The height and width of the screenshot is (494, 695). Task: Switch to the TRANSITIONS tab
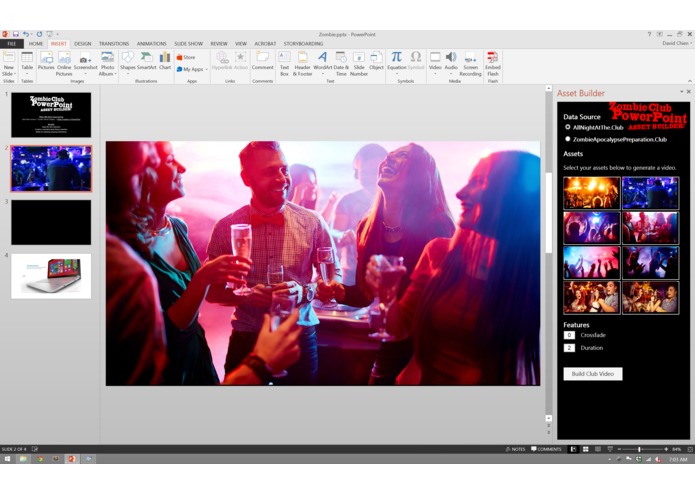pyautogui.click(x=114, y=44)
